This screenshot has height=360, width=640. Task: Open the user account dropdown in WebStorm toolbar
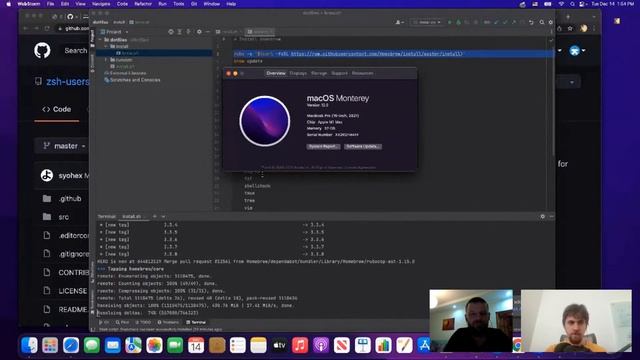[x=399, y=22]
